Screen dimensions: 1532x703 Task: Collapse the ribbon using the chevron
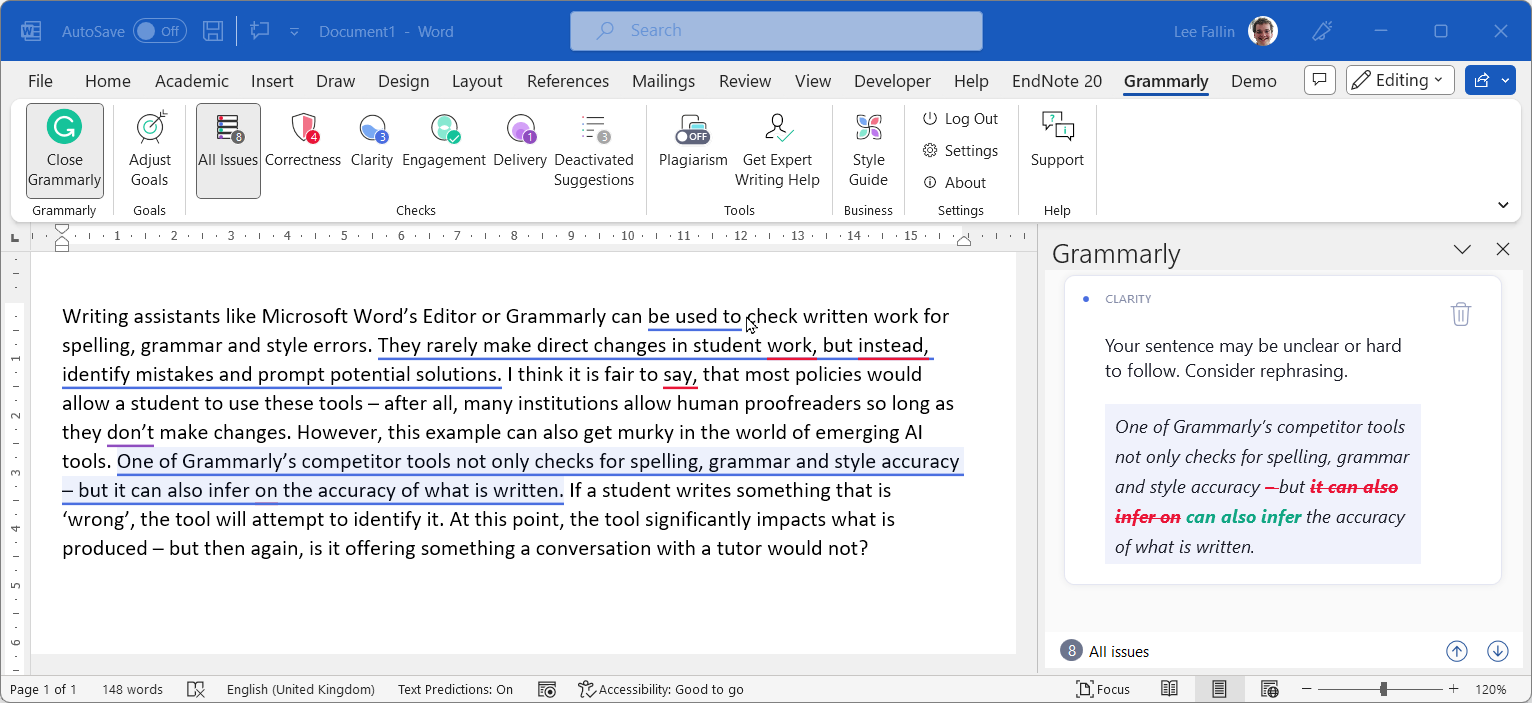tap(1502, 205)
